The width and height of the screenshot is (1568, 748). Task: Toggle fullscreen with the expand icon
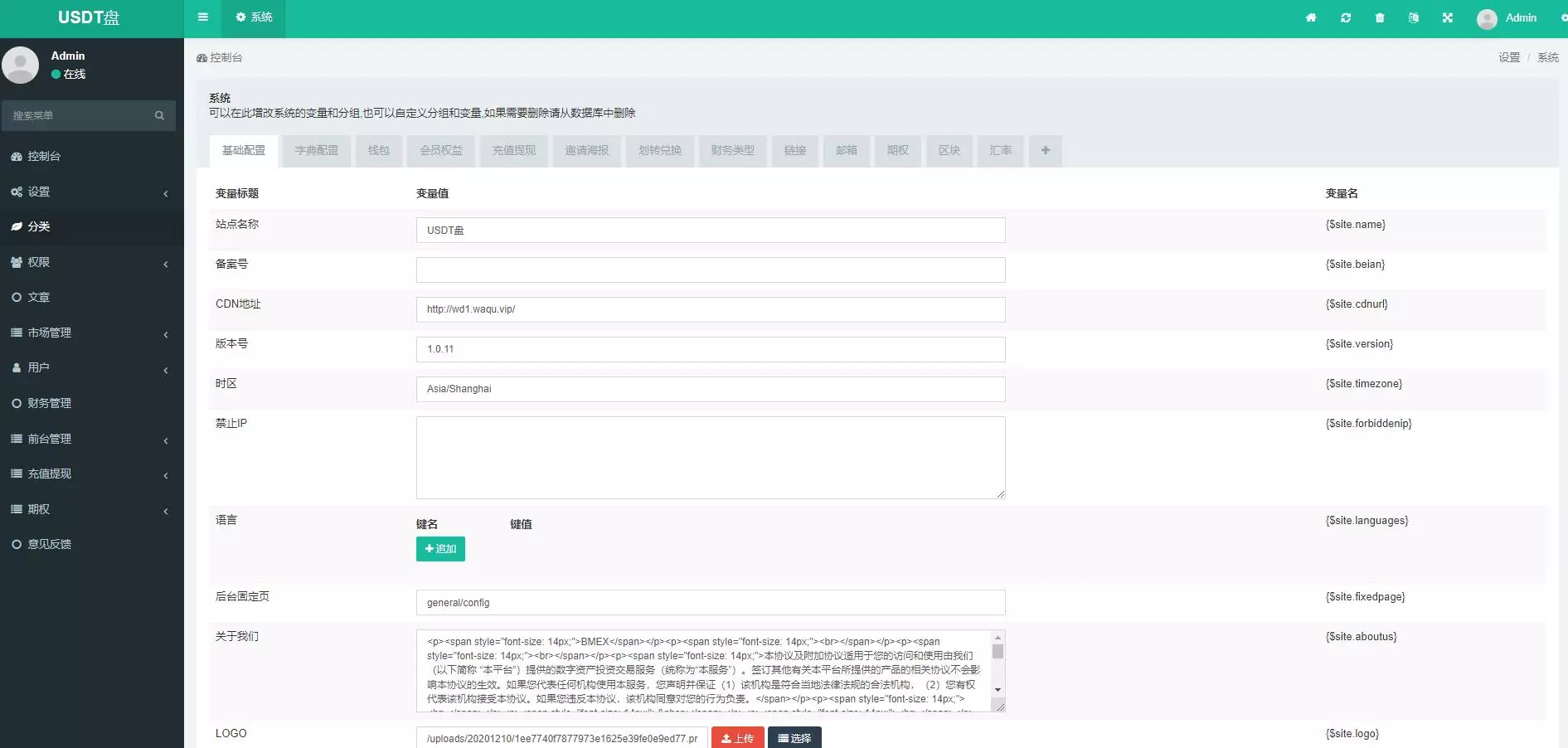pyautogui.click(x=1447, y=17)
